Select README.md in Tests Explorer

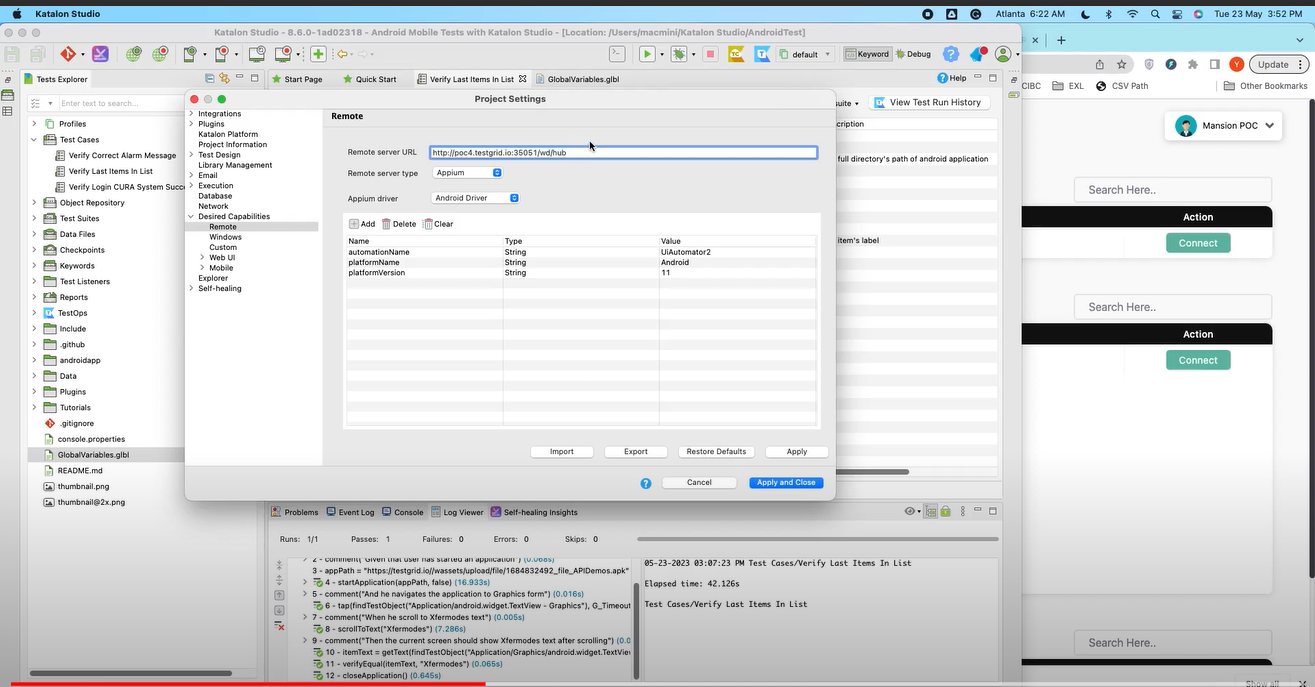tap(80, 471)
